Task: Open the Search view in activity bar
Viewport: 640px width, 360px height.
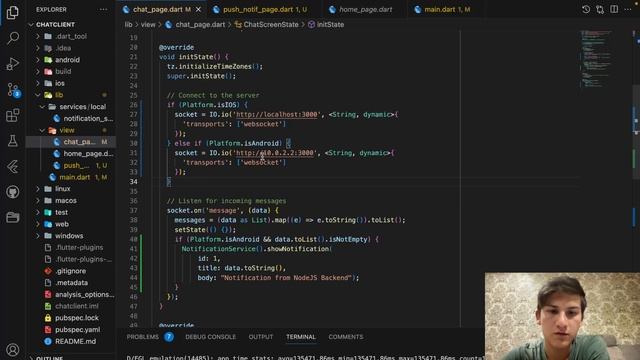Action: (13, 38)
